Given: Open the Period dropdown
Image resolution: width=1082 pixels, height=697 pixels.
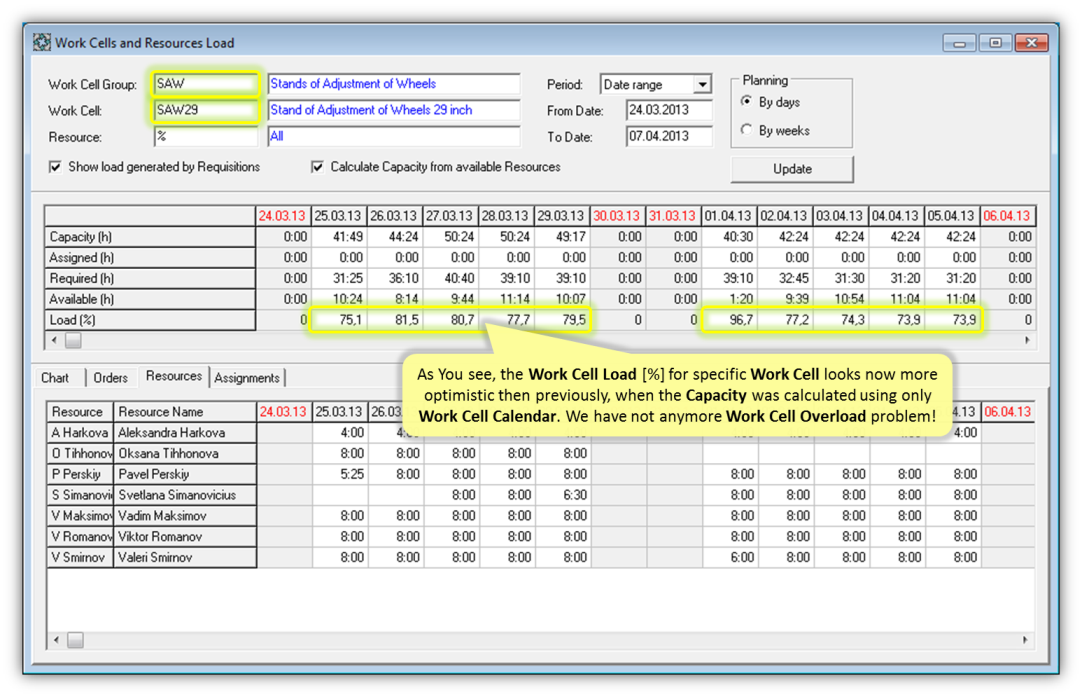Looking at the screenshot, I should 702,84.
